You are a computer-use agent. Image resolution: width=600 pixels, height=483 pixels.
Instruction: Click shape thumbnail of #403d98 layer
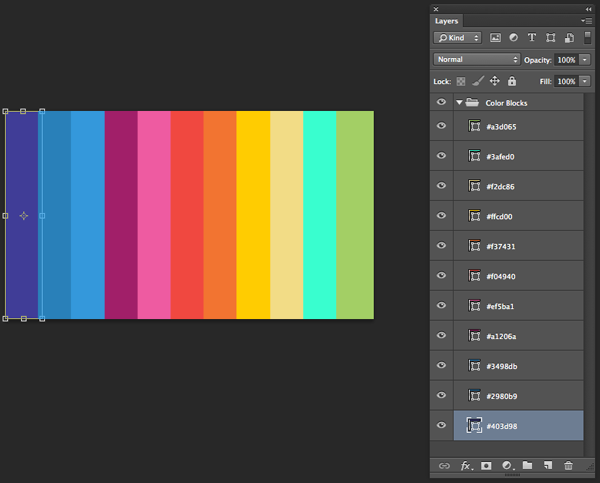pos(474,425)
